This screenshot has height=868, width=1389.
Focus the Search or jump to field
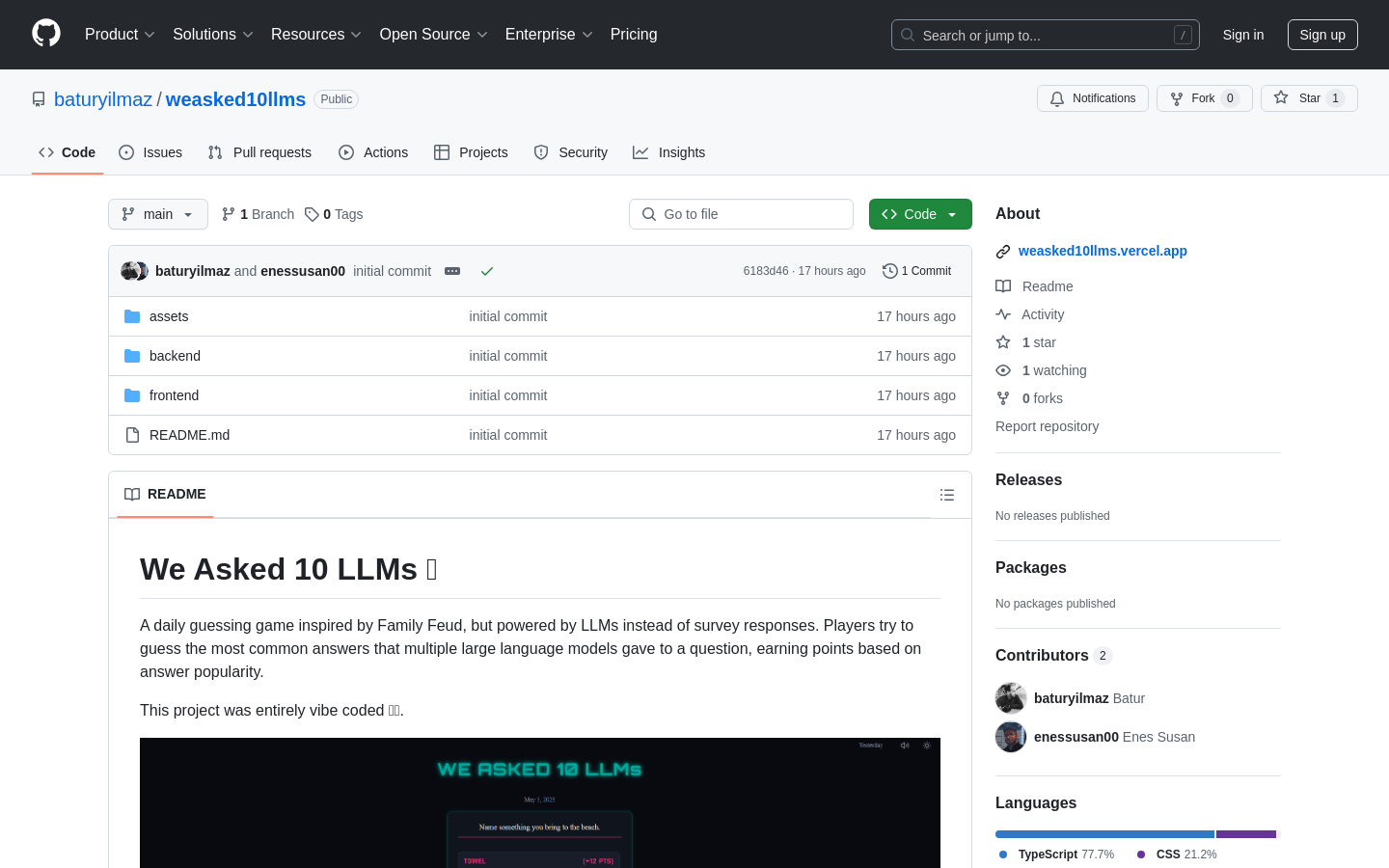[x=1046, y=35]
